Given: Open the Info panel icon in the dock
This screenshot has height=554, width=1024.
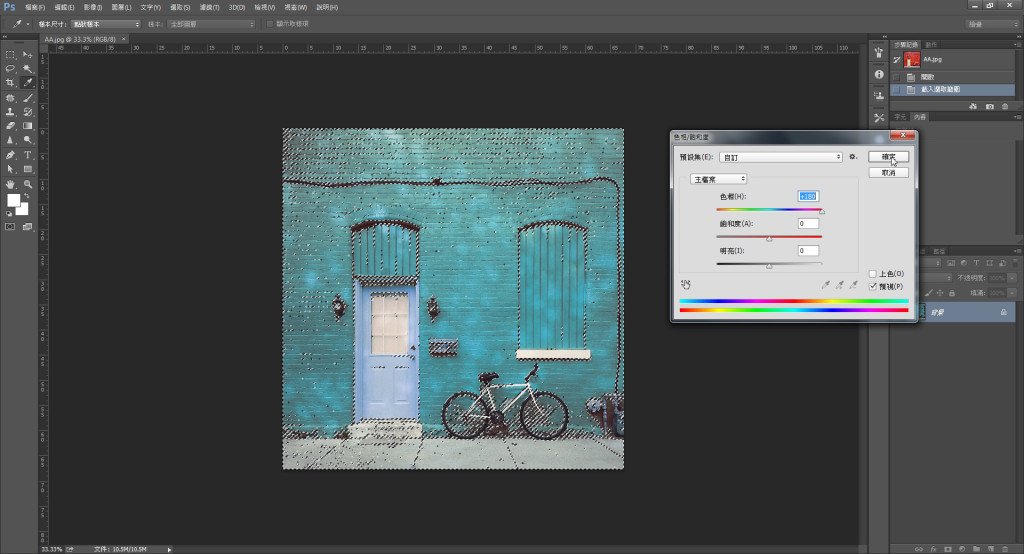Looking at the screenshot, I should pos(878,74).
